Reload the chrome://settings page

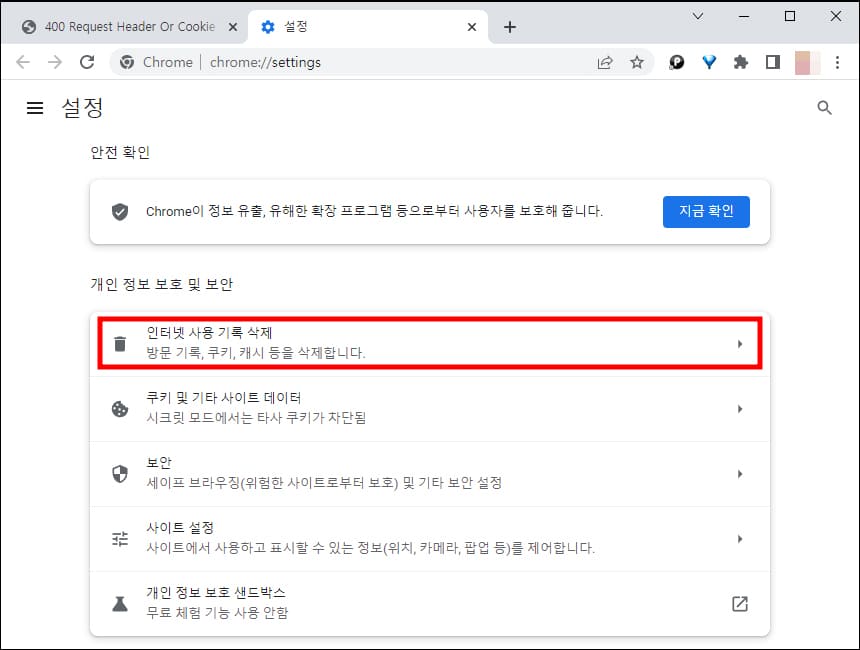coord(87,62)
